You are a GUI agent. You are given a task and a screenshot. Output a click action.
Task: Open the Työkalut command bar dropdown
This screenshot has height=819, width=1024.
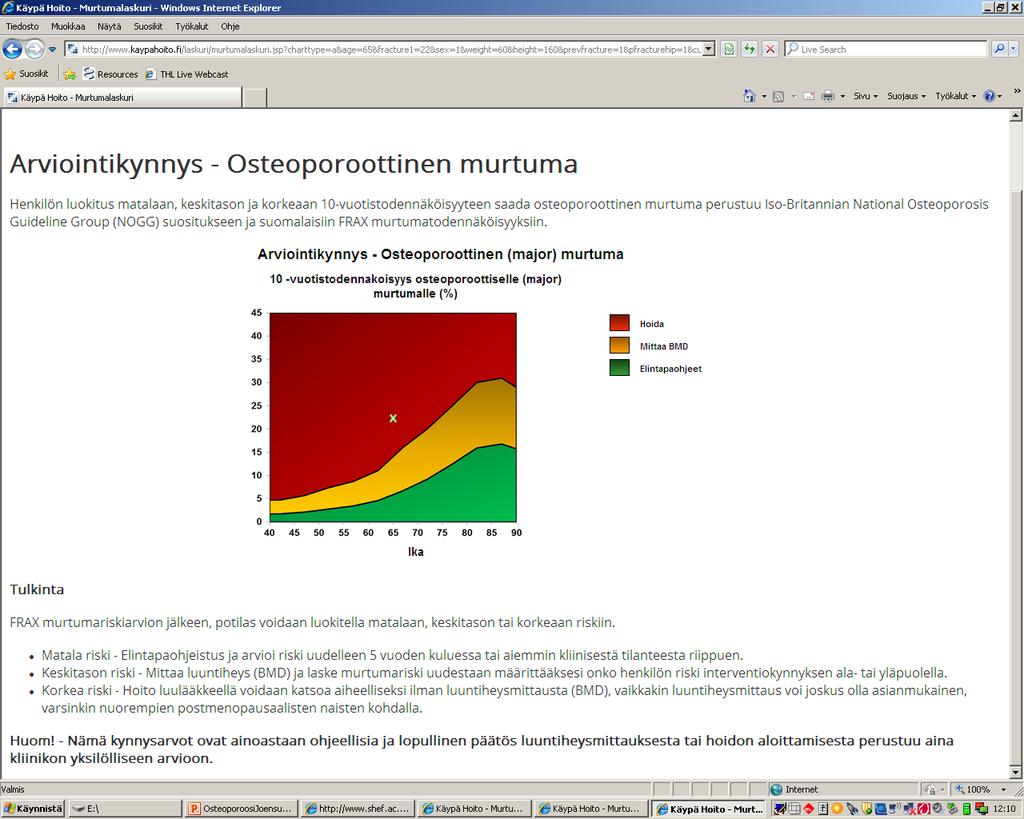click(x=955, y=96)
